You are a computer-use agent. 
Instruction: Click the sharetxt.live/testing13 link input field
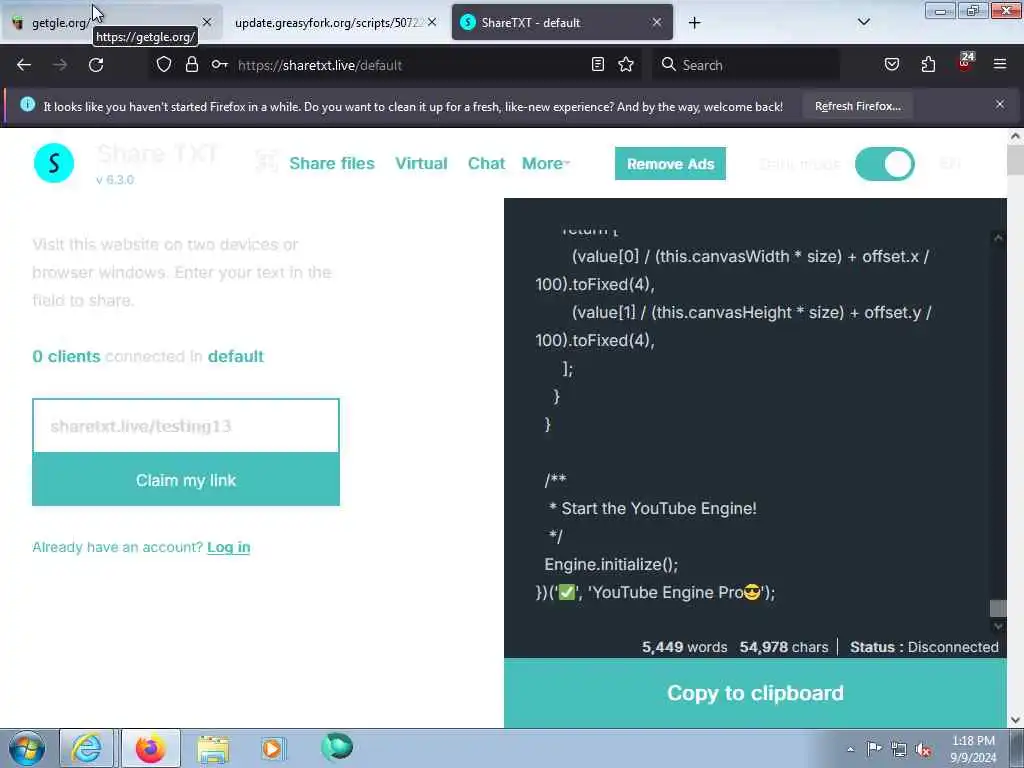click(185, 426)
